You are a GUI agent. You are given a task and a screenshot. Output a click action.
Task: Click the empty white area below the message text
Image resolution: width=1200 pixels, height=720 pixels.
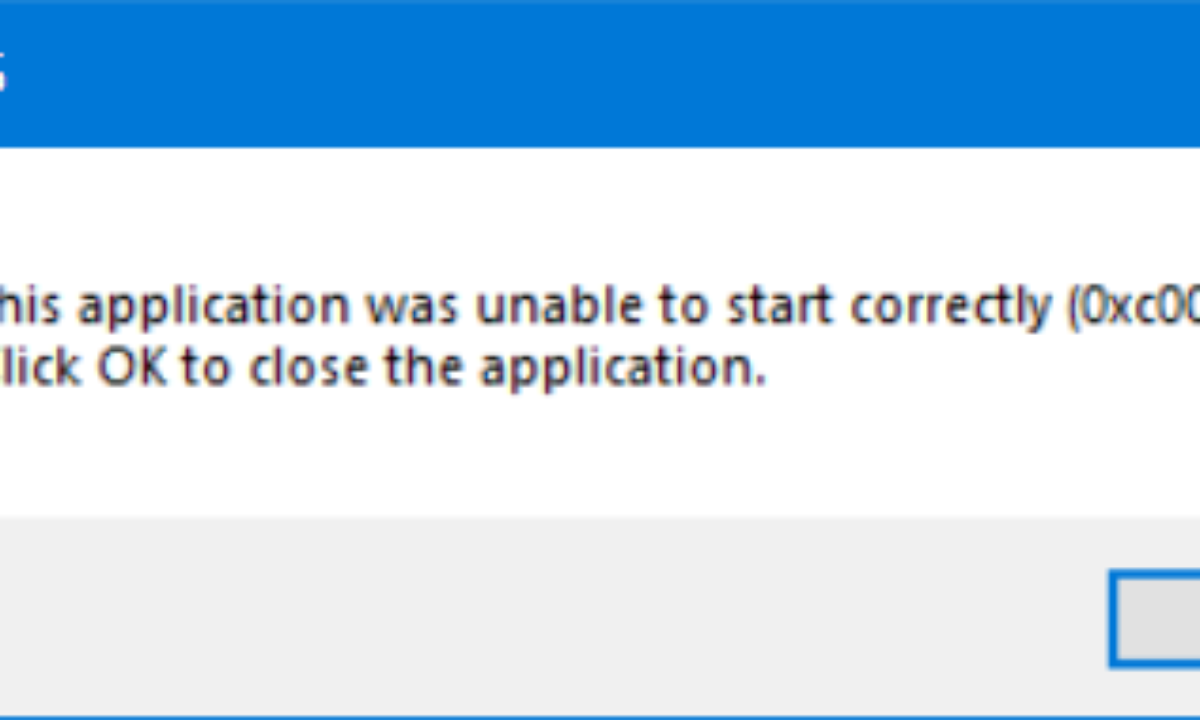(600, 455)
